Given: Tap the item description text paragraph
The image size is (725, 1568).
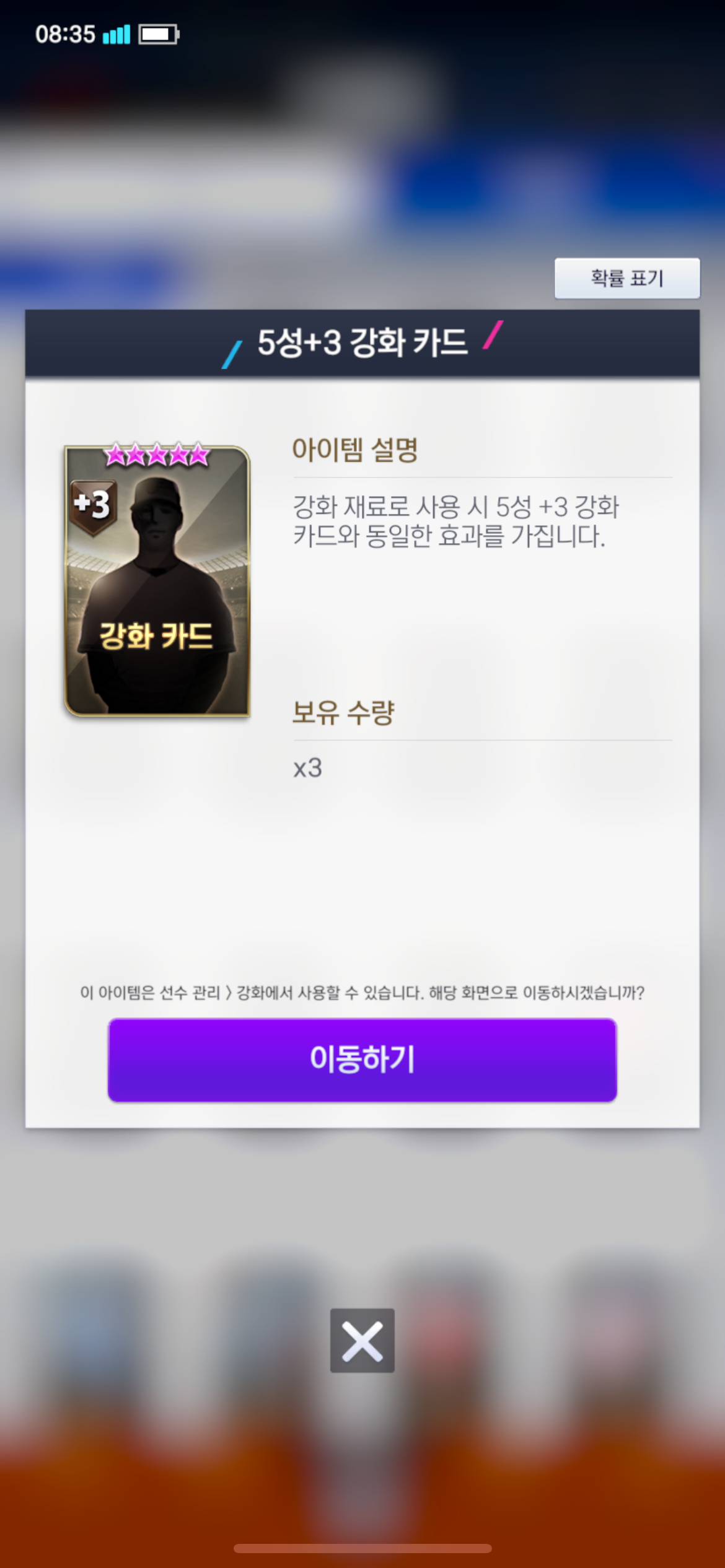Looking at the screenshot, I should 455,521.
